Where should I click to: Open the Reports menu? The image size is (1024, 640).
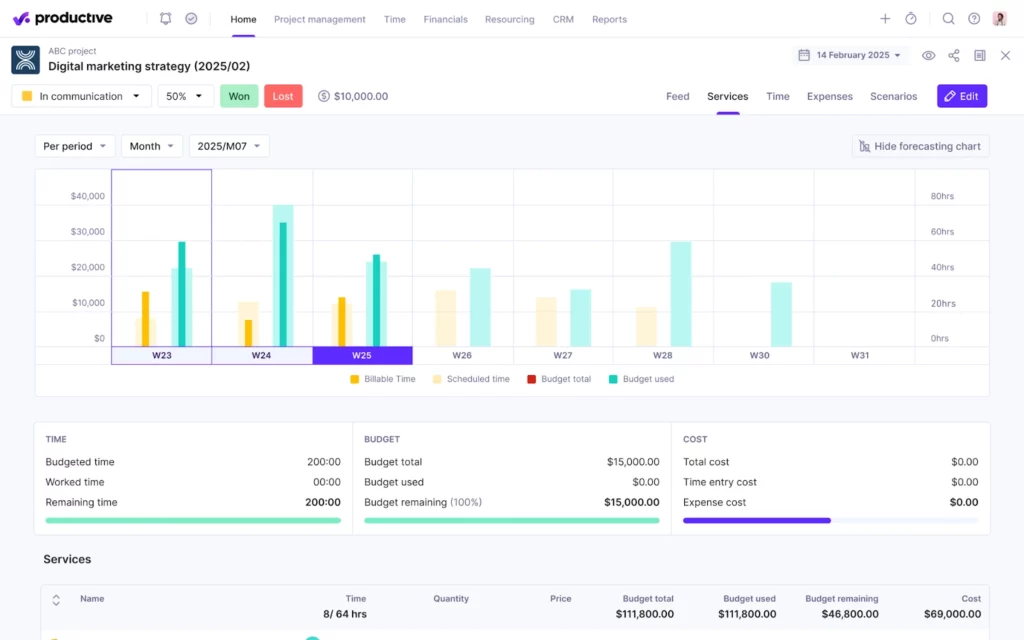609,20
